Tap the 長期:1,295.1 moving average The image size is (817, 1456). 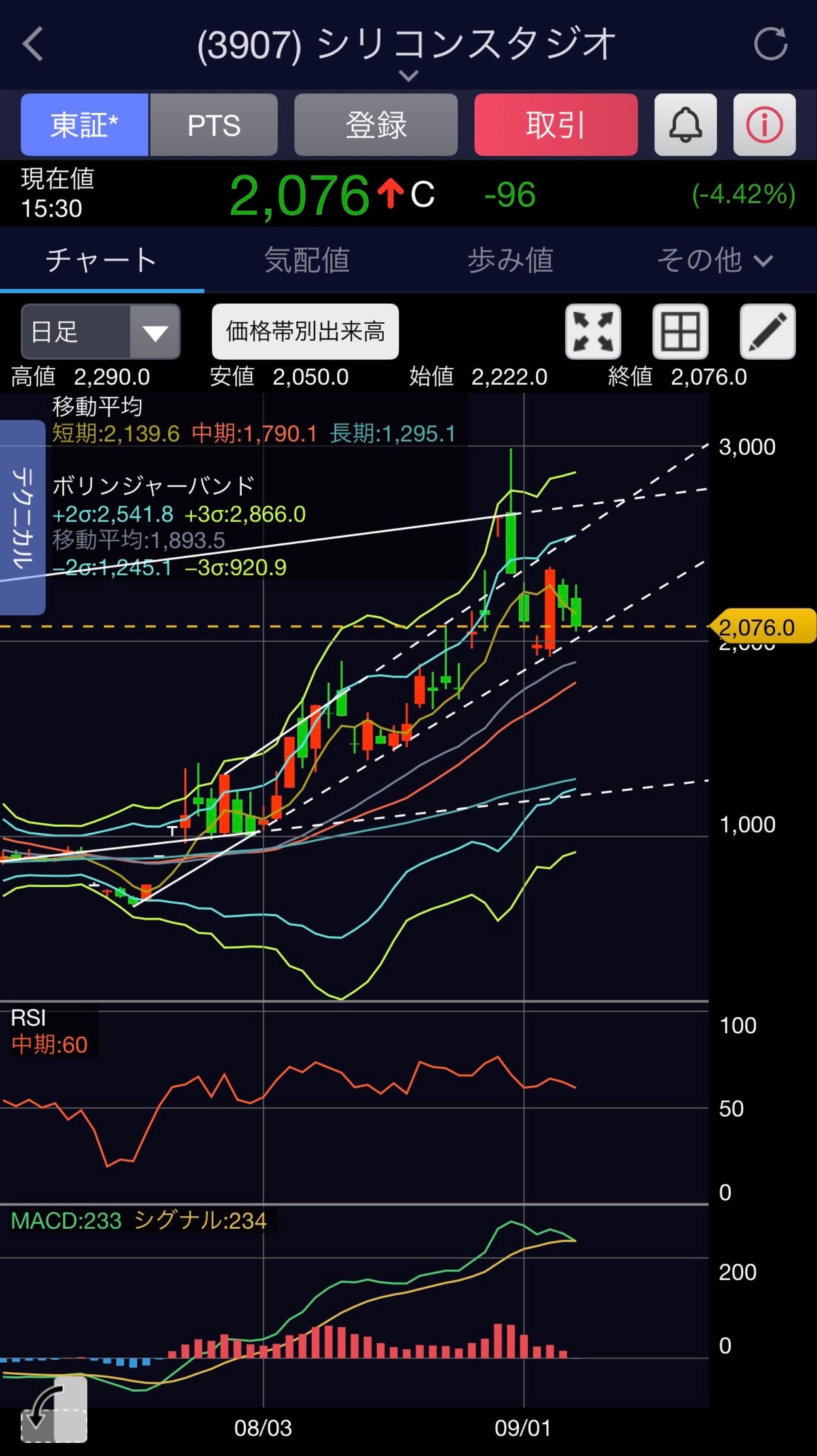pos(393,434)
